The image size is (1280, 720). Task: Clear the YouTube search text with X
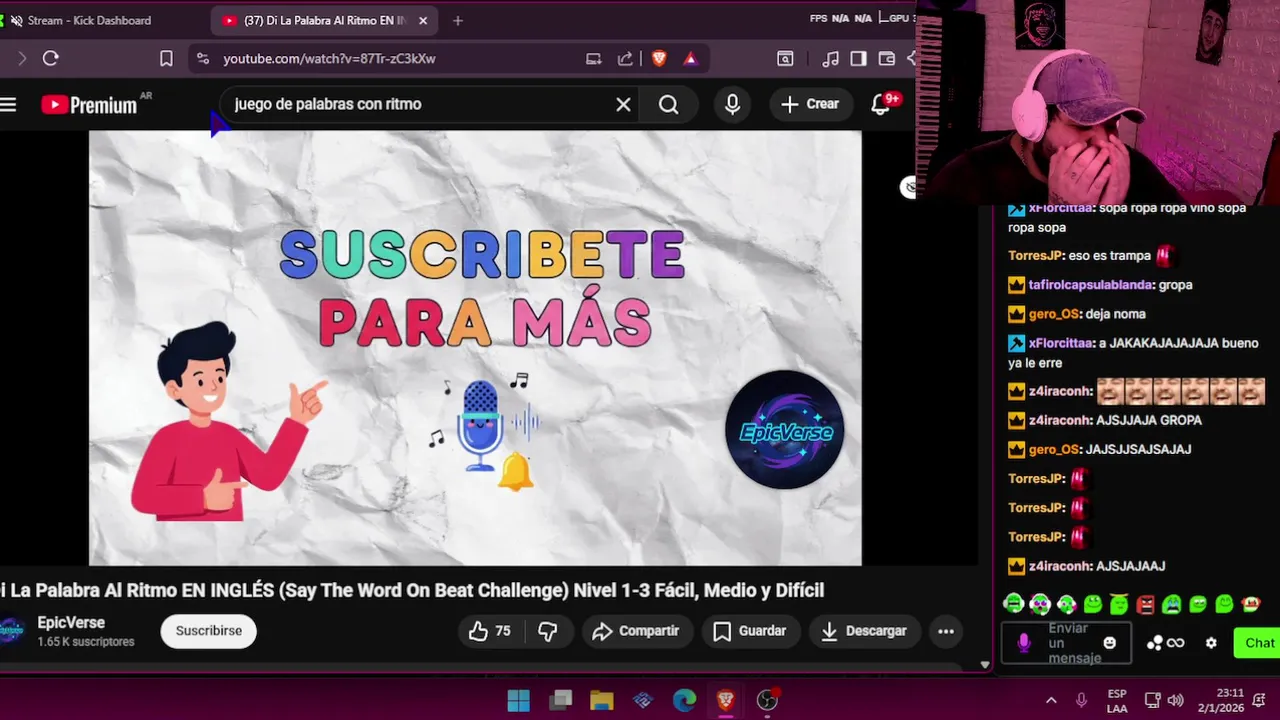click(x=623, y=104)
